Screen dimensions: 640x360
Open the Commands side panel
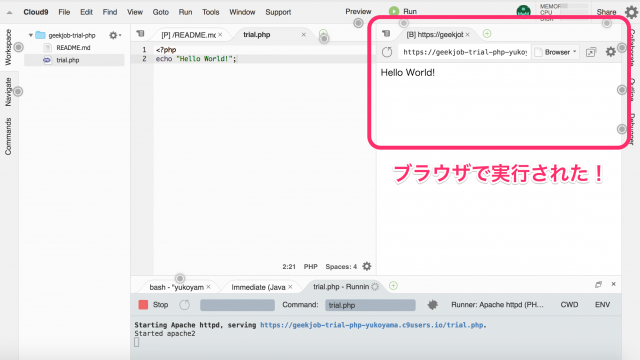point(8,136)
